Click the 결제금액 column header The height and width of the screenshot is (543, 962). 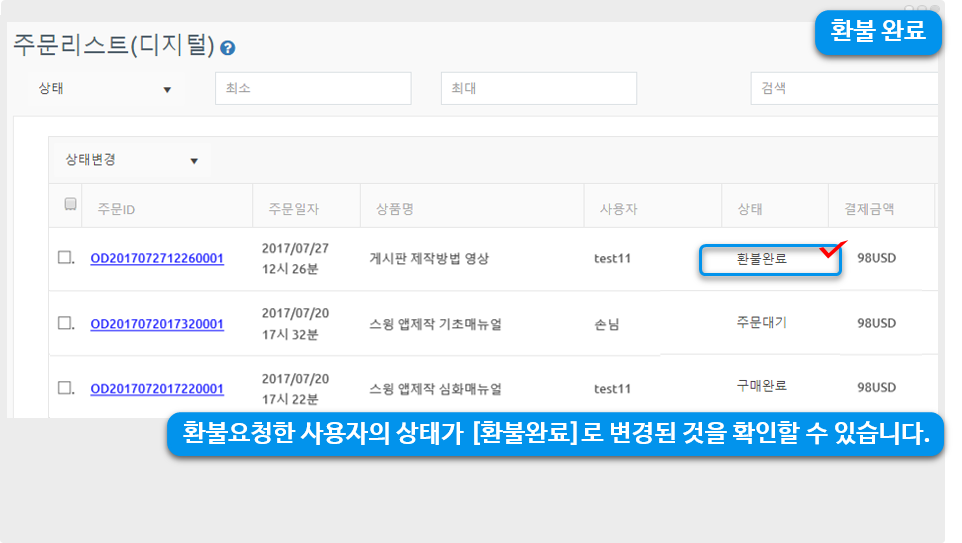tap(862, 209)
